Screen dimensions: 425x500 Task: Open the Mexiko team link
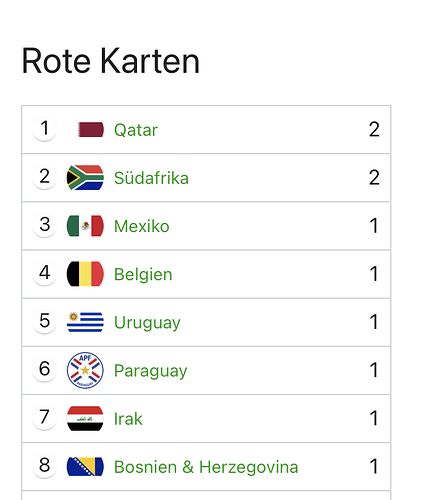pos(142,226)
